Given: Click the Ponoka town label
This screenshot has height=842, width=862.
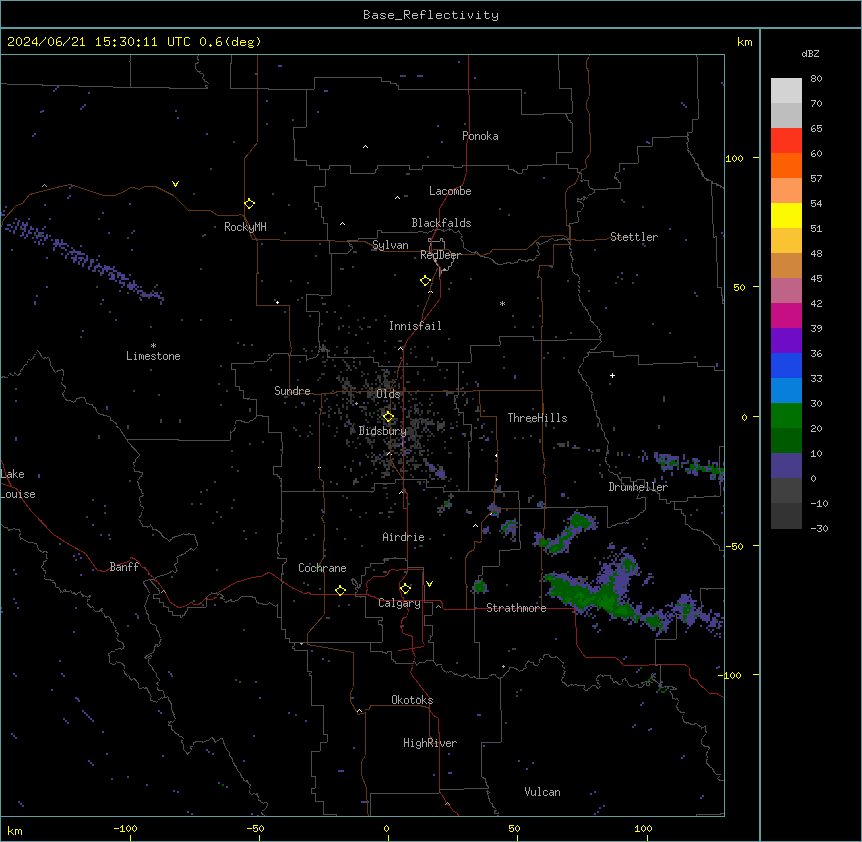Looking at the screenshot, I should pyautogui.click(x=480, y=136).
